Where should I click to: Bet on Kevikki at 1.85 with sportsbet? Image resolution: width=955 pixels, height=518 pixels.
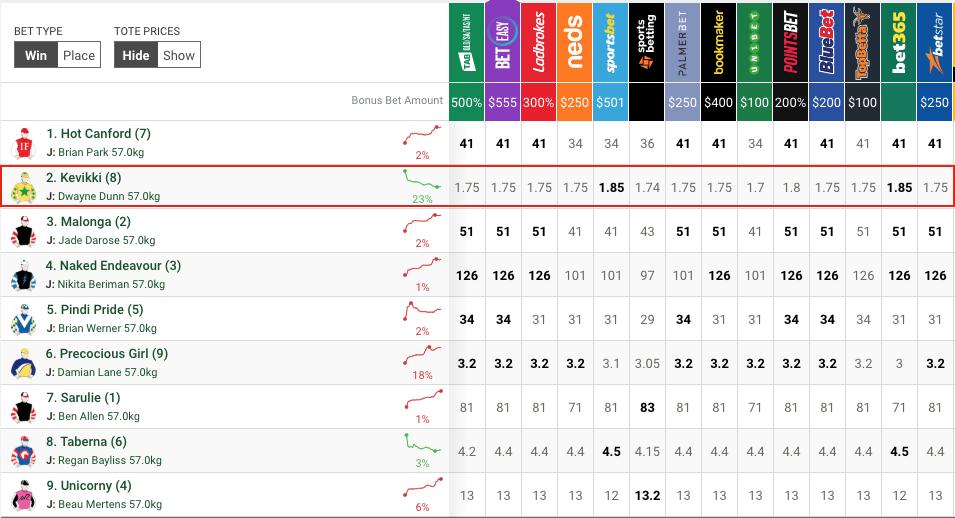point(611,188)
